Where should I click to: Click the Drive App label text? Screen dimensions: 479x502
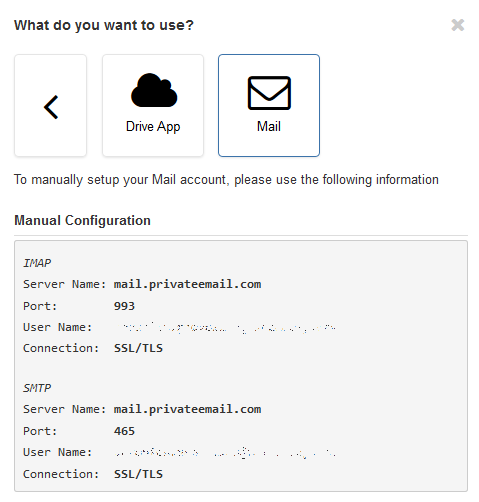[153, 127]
